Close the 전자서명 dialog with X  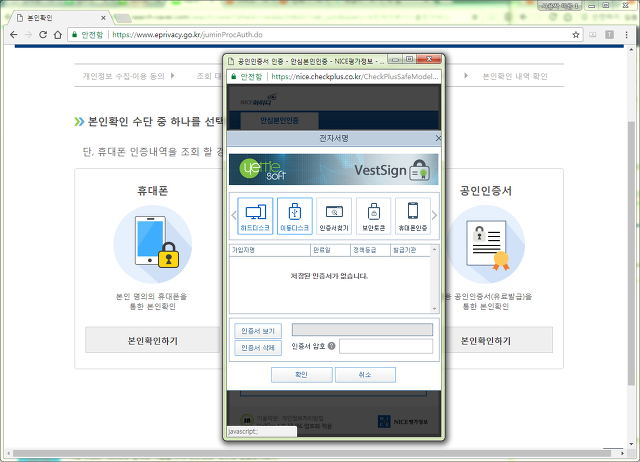pos(438,138)
